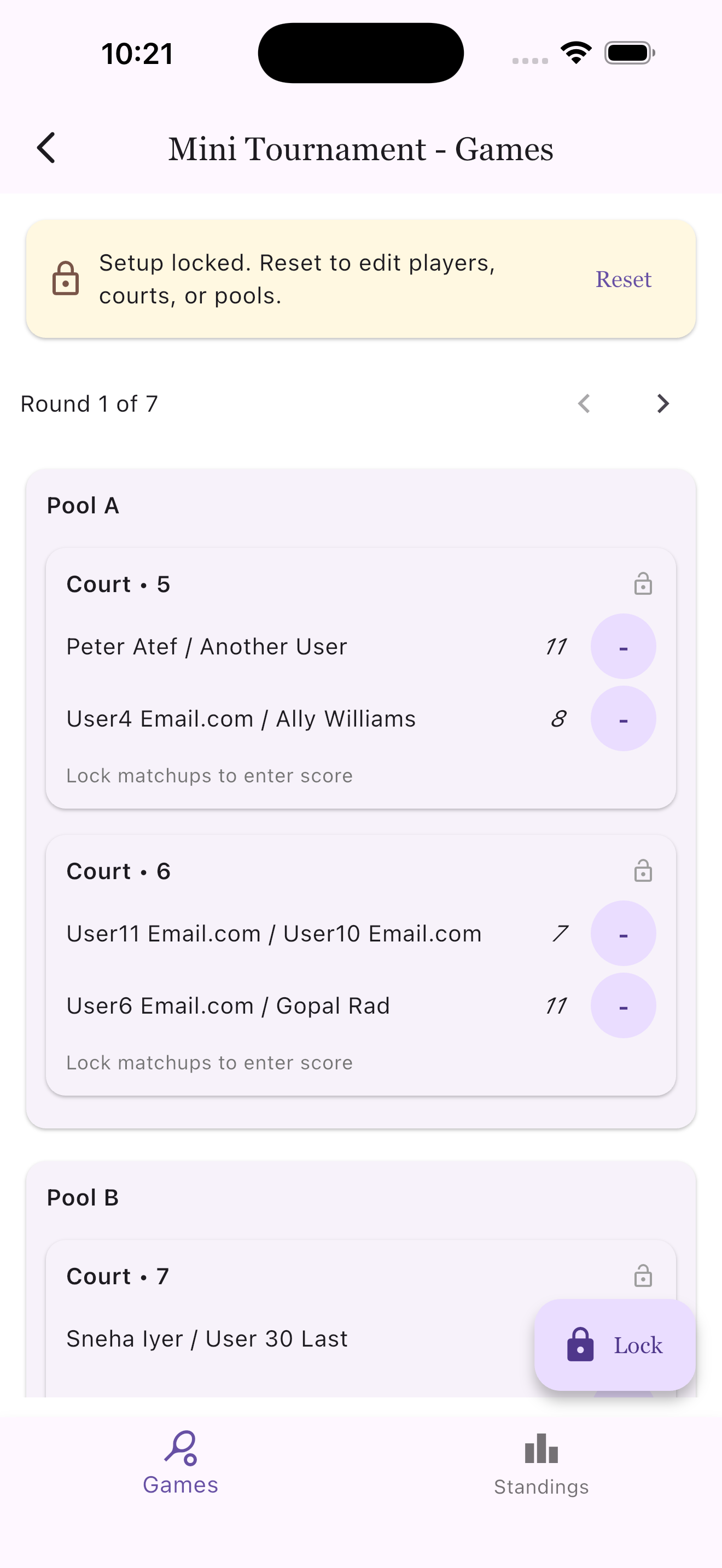Toggle score entry for Peter Atef's team
722x1568 pixels.
[x=623, y=646]
